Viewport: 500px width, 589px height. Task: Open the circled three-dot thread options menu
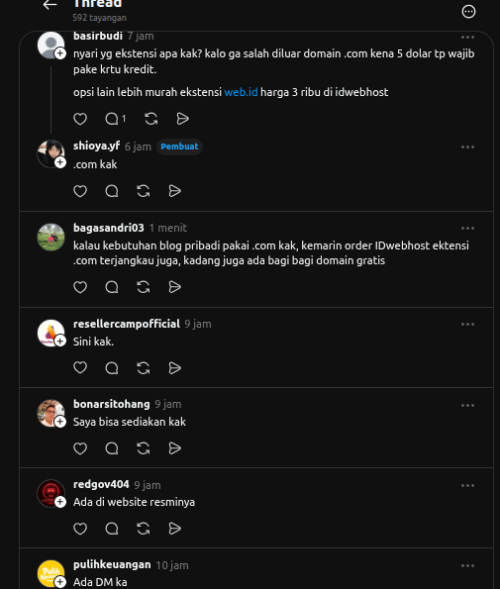pos(468,12)
